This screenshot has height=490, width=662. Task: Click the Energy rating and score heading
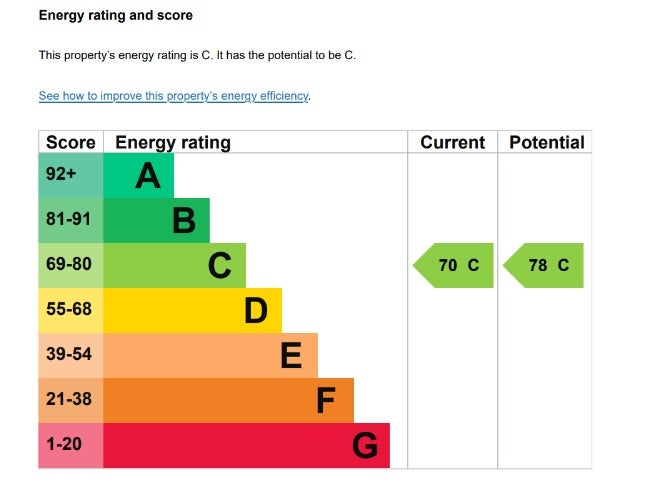click(116, 16)
